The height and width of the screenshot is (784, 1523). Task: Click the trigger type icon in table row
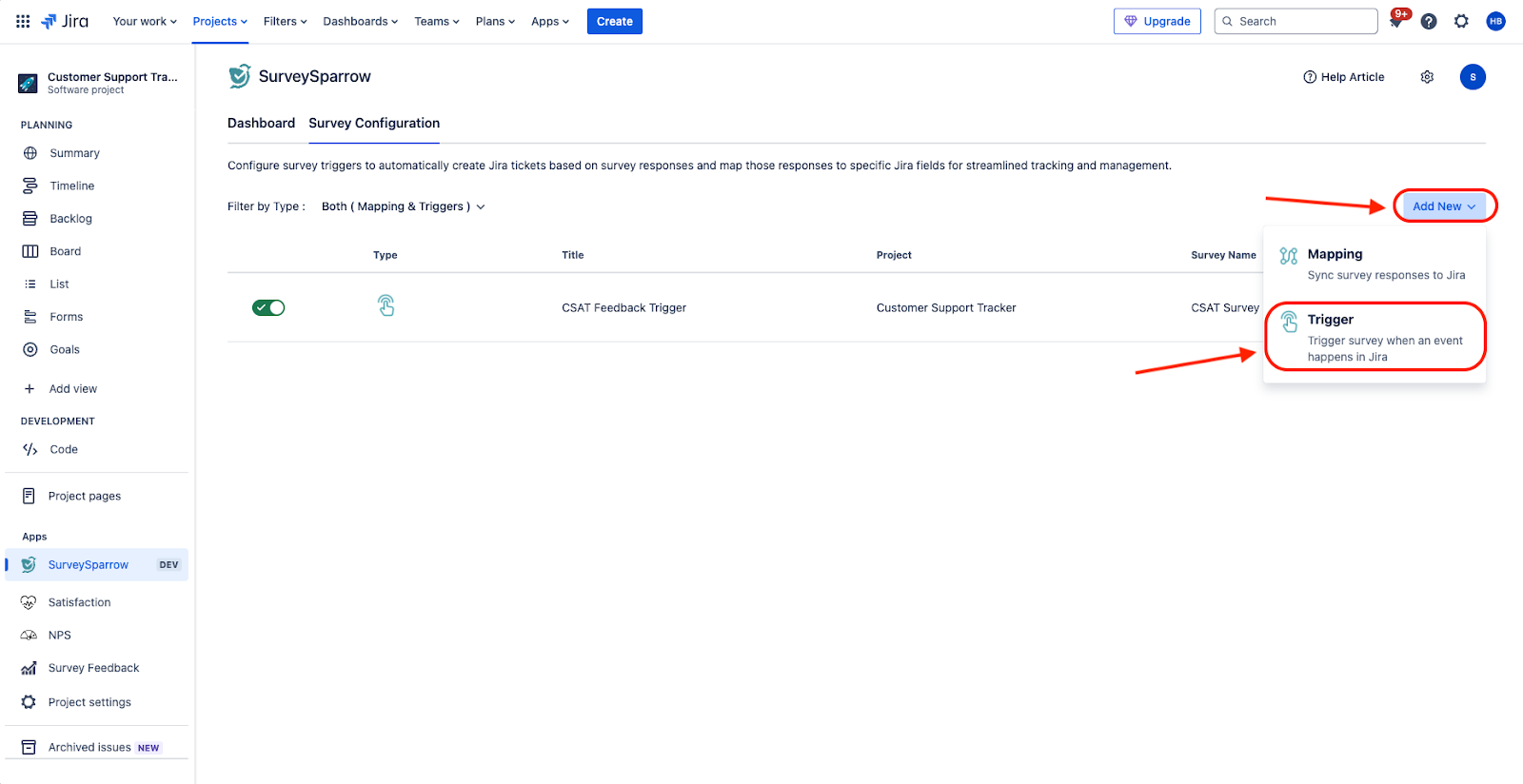coord(386,306)
